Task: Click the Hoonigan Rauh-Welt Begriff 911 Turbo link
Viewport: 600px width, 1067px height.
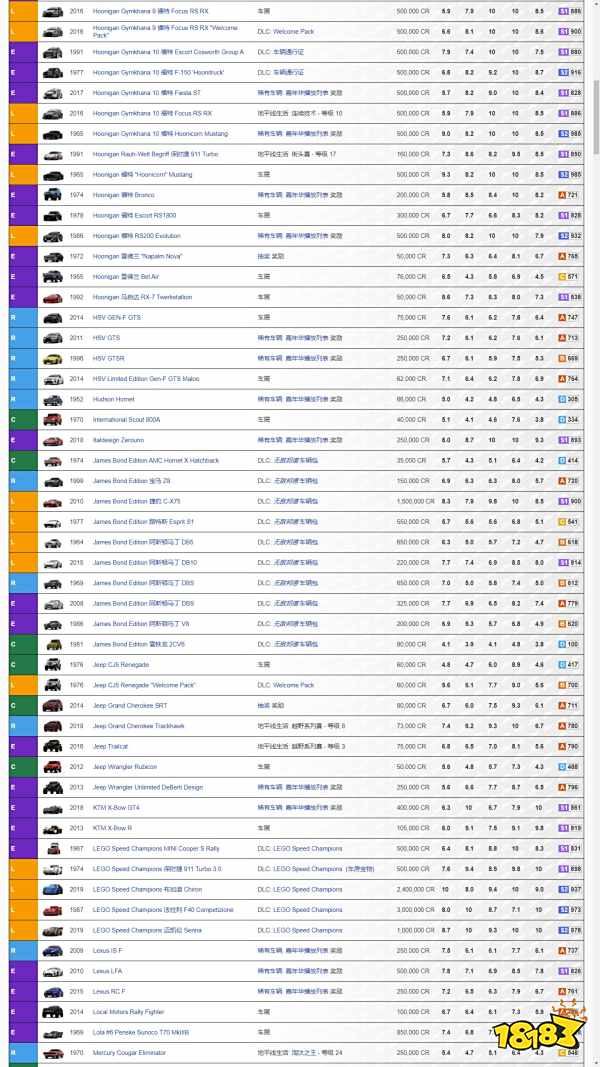Action: (x=156, y=154)
